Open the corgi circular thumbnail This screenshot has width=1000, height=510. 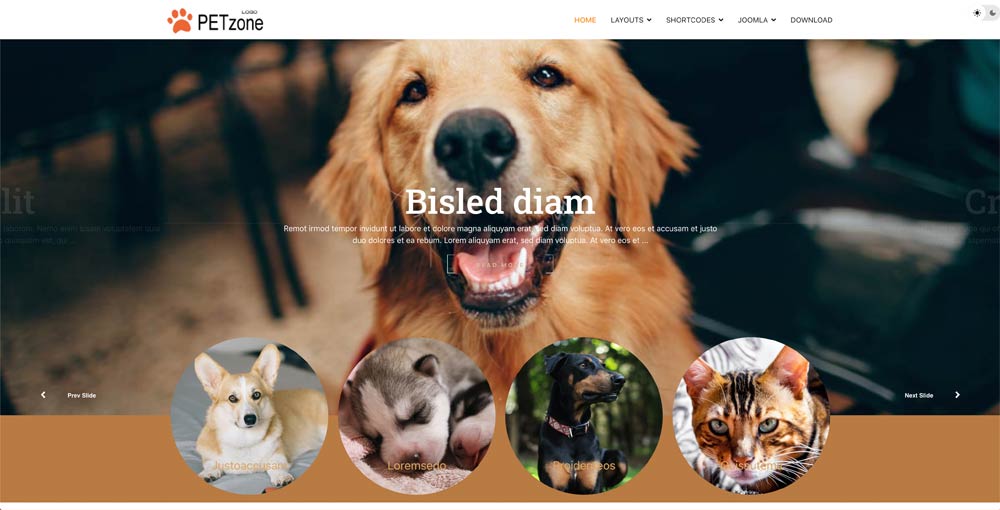249,416
